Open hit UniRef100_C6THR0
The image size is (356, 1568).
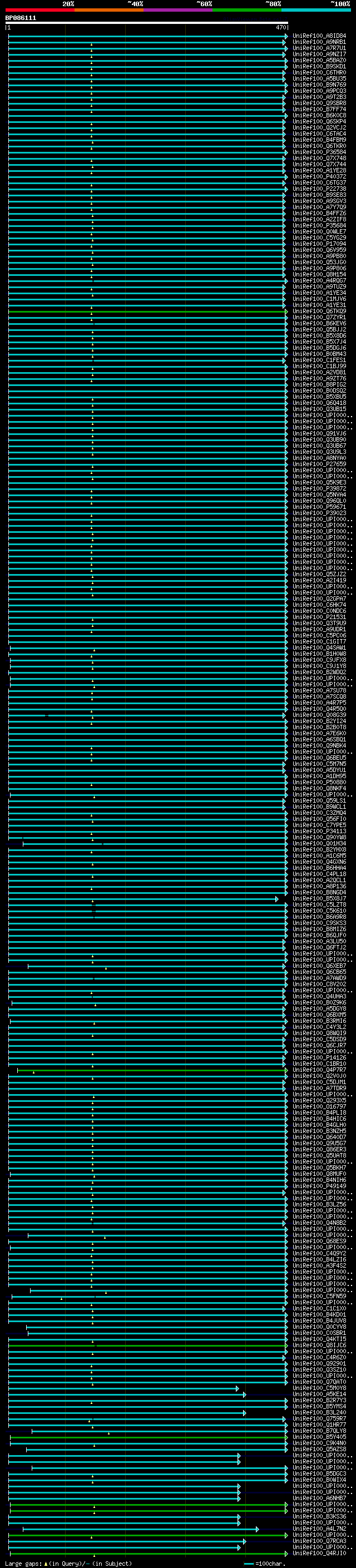[x=319, y=72]
